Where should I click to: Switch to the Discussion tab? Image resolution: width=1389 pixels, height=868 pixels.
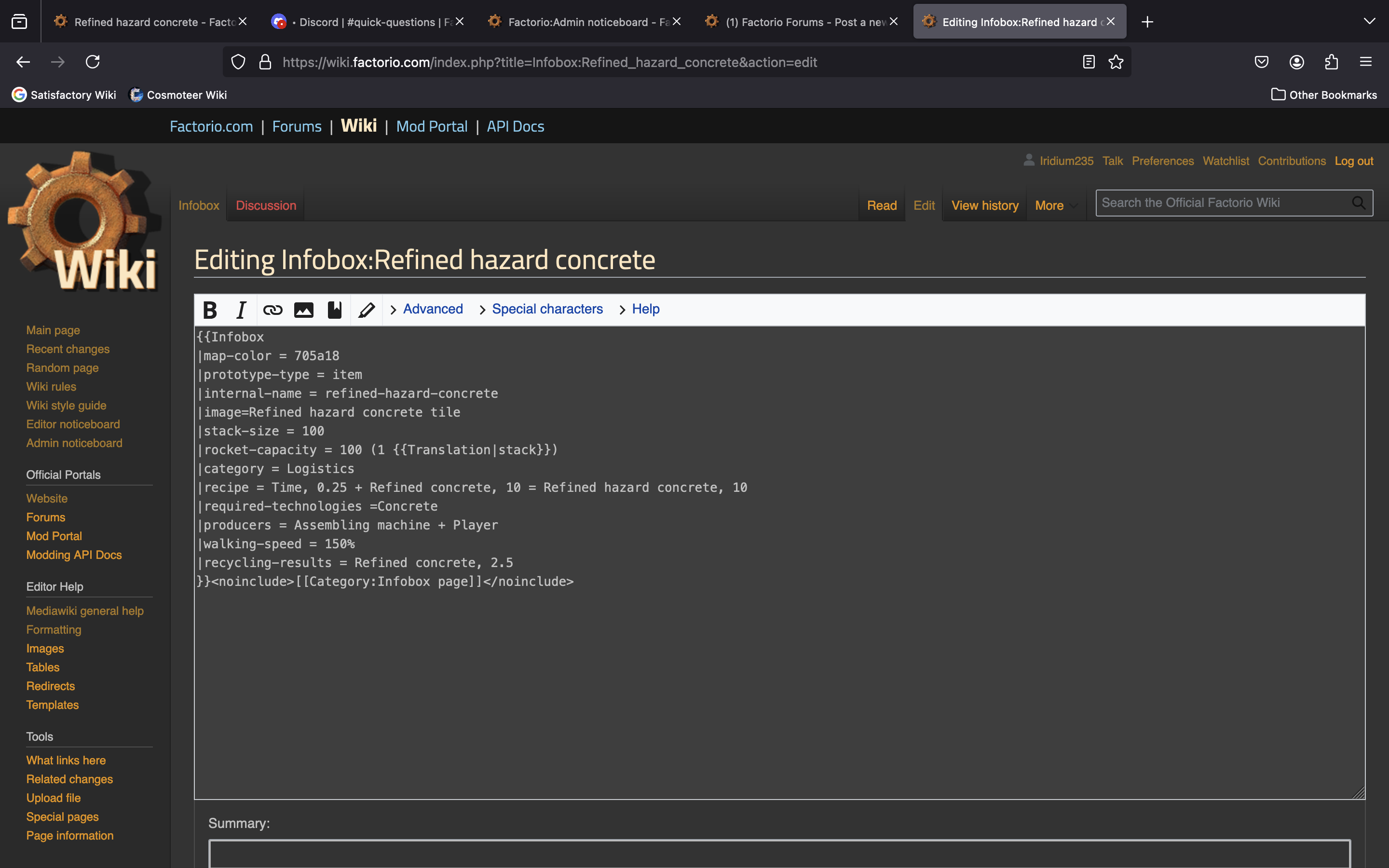tap(266, 205)
